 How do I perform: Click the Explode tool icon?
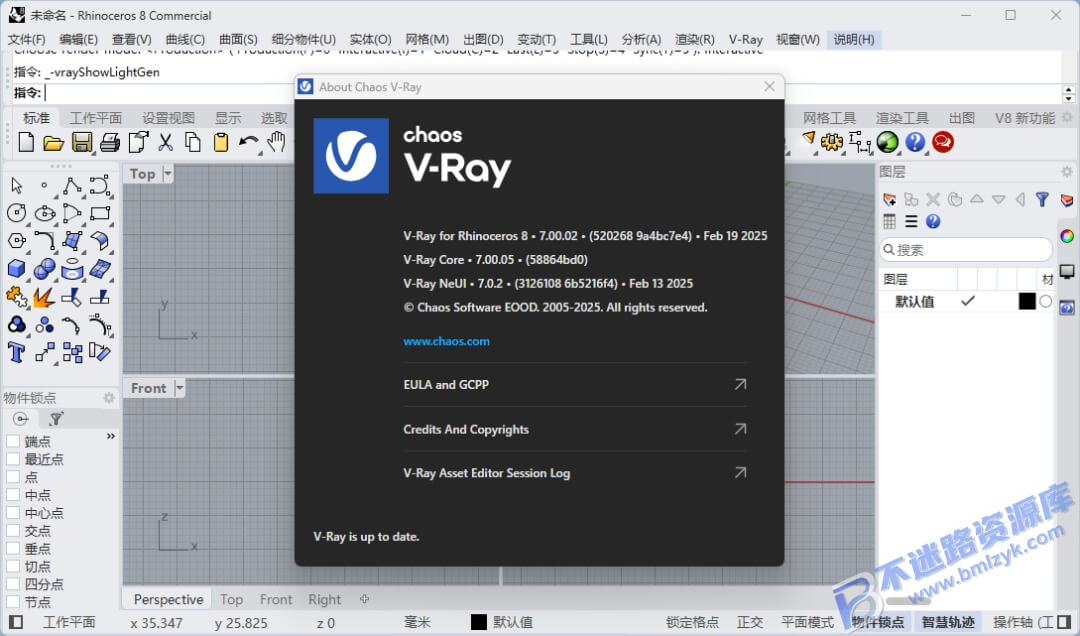(45, 297)
